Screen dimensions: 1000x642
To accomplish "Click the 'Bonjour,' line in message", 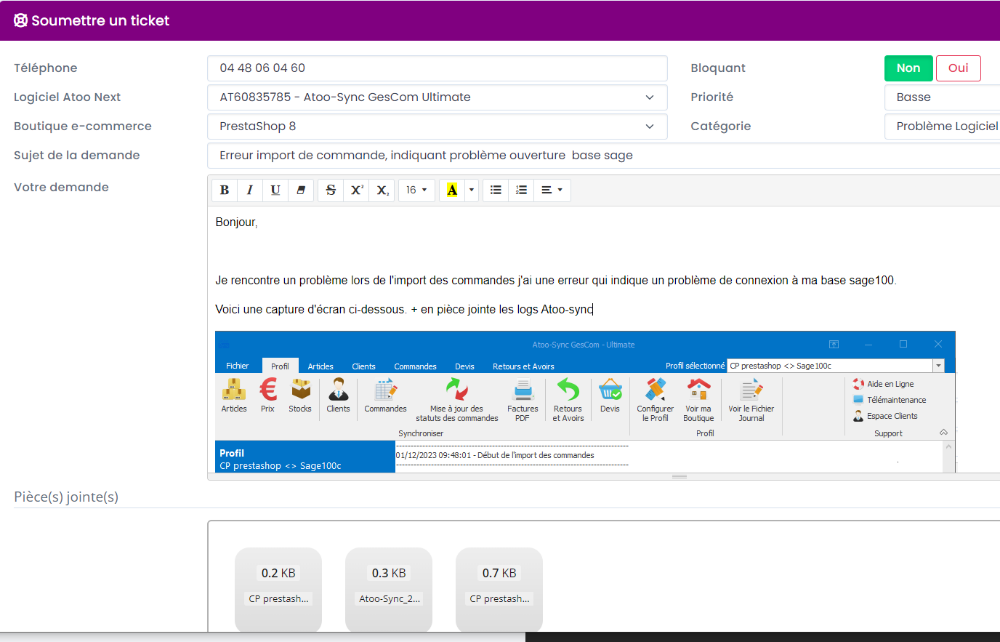I will tap(237, 222).
